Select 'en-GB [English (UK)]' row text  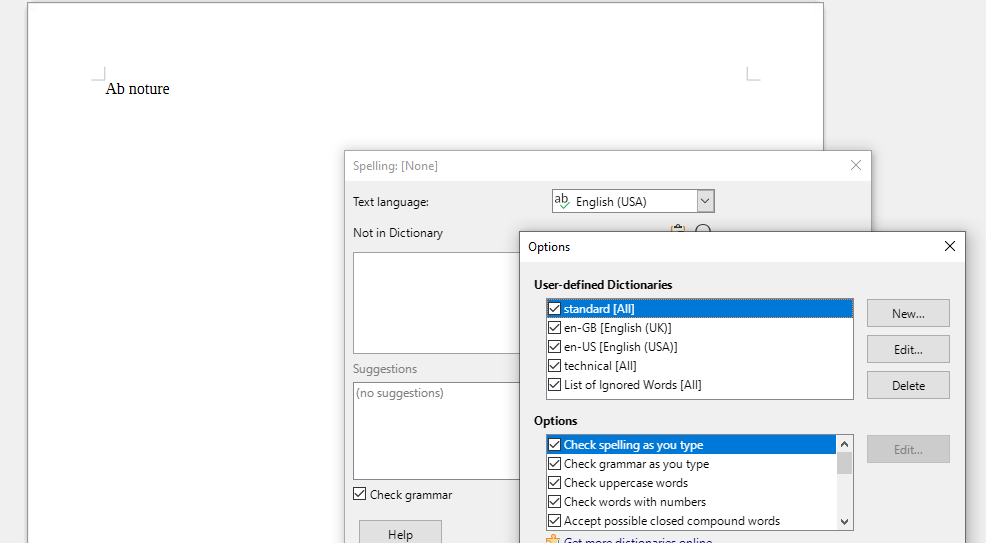click(618, 328)
